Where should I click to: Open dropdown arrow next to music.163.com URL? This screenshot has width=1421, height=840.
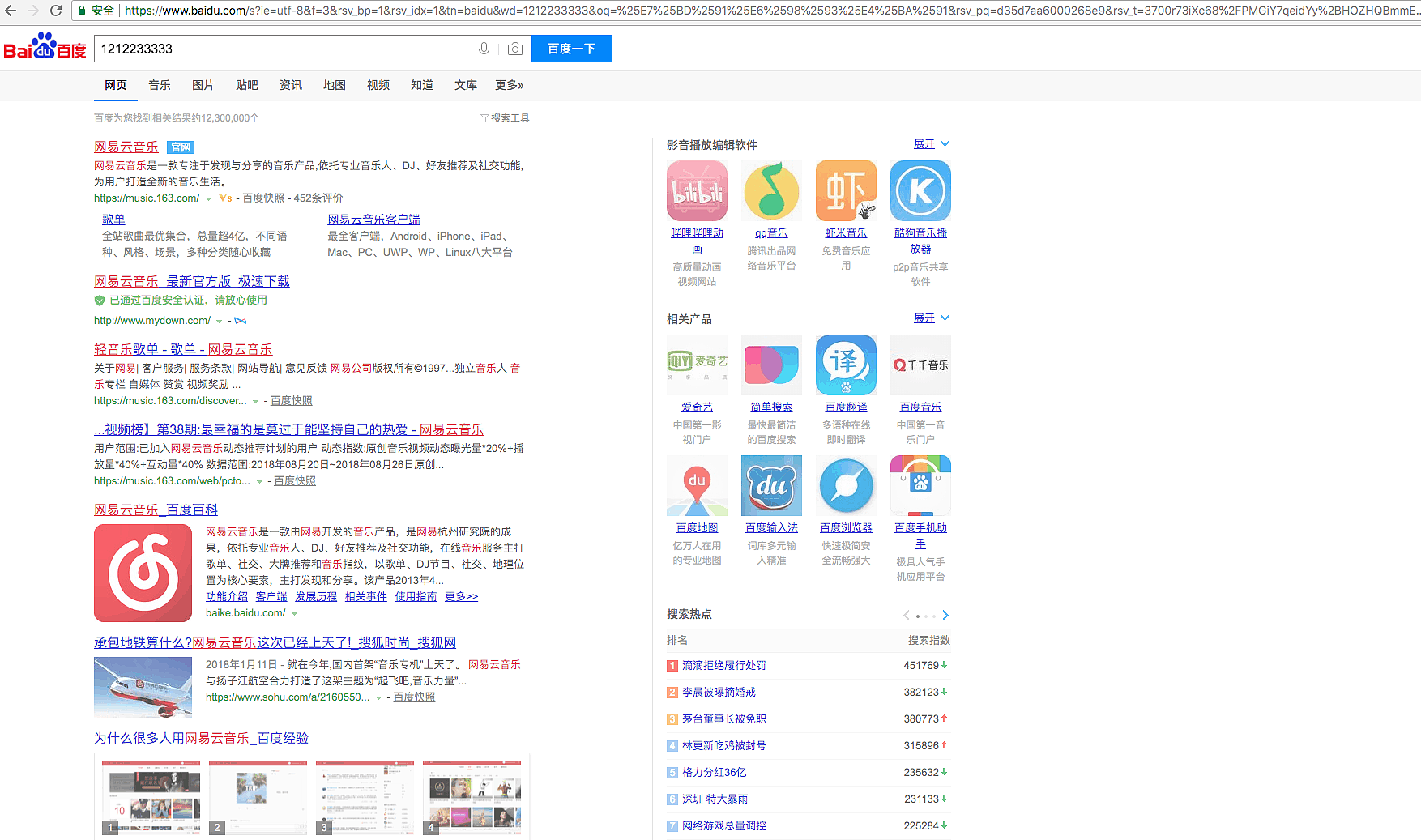209,199
